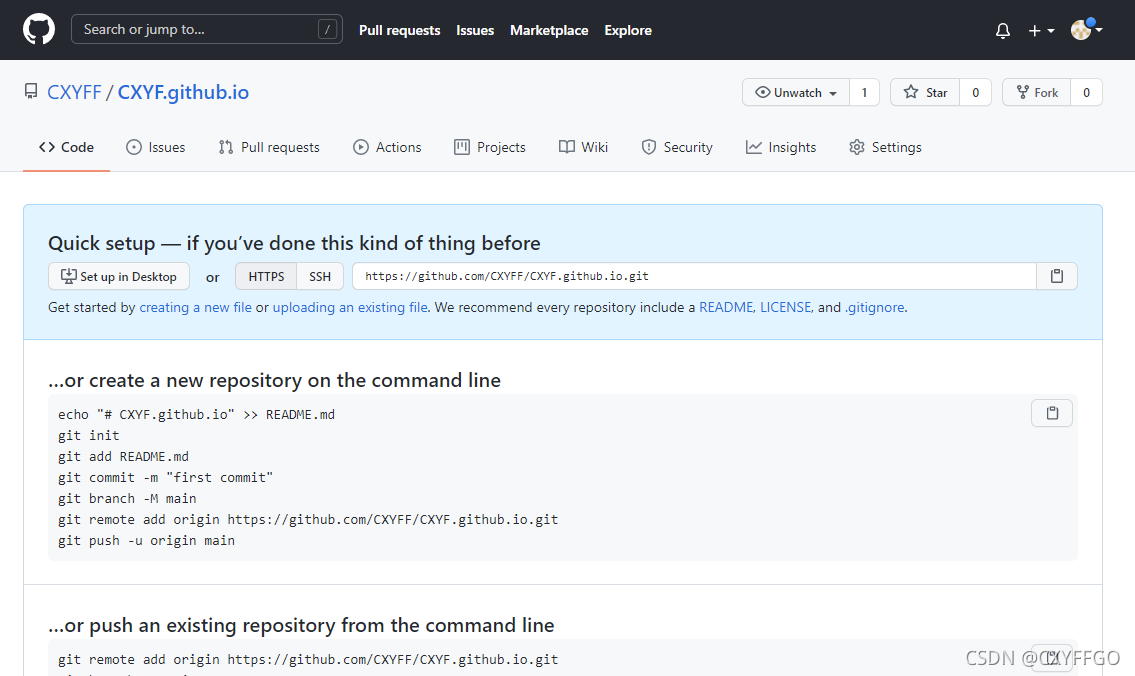Star the repository
Viewport: 1135px width, 676px height.
[x=925, y=93]
